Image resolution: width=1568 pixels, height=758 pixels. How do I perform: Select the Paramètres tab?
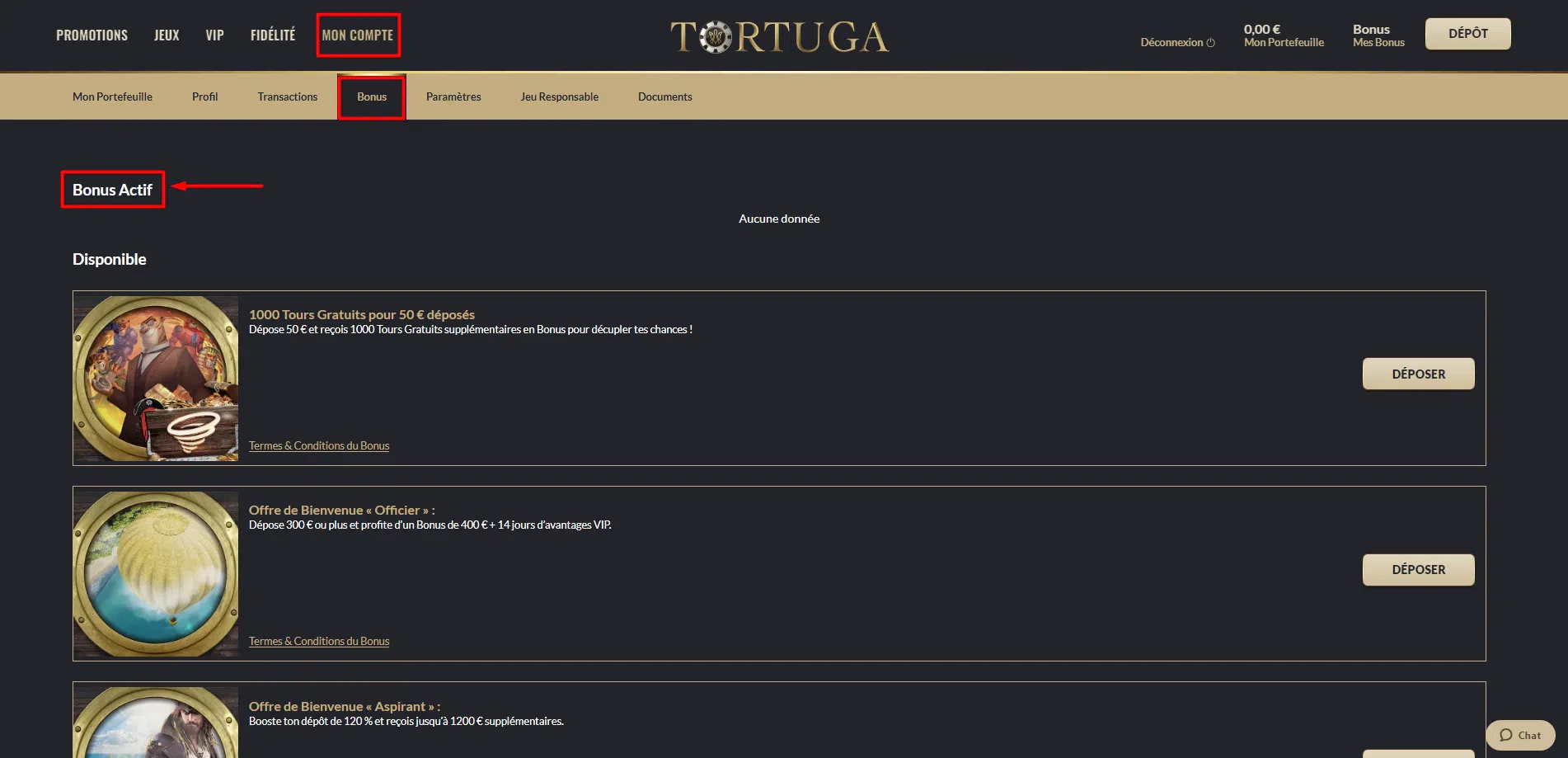(453, 97)
